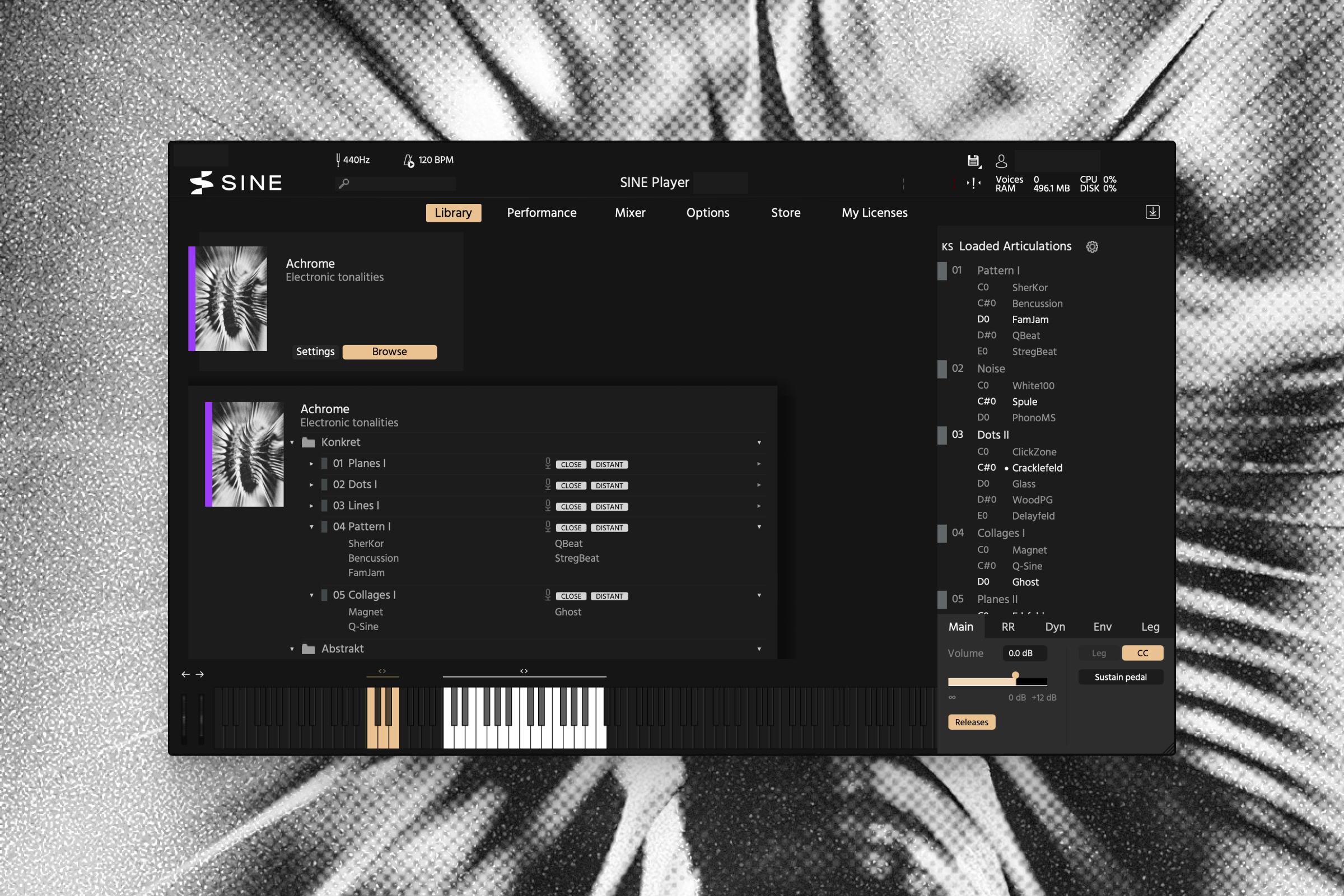Expand 03 Lines I articulations

pyautogui.click(x=311, y=506)
